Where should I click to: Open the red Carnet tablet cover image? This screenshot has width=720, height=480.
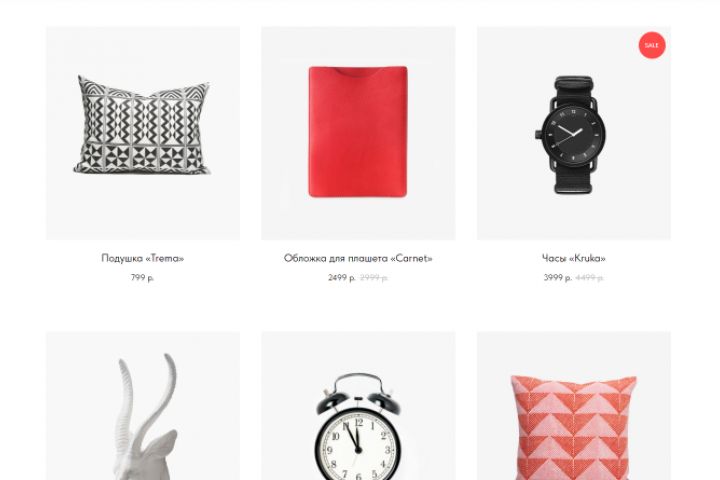coord(358,132)
